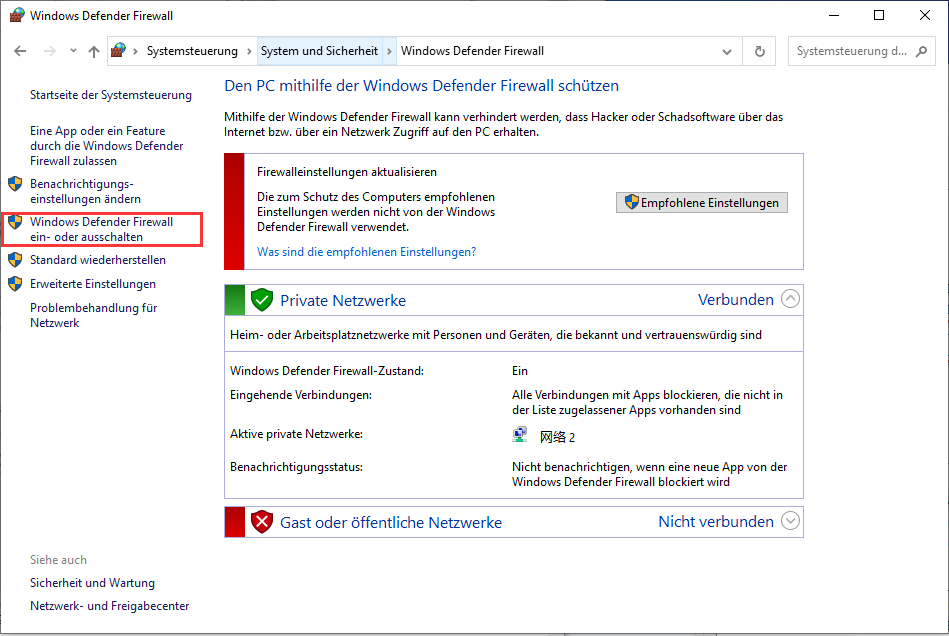Close the Windows Defender Firewall window

(x=925, y=15)
